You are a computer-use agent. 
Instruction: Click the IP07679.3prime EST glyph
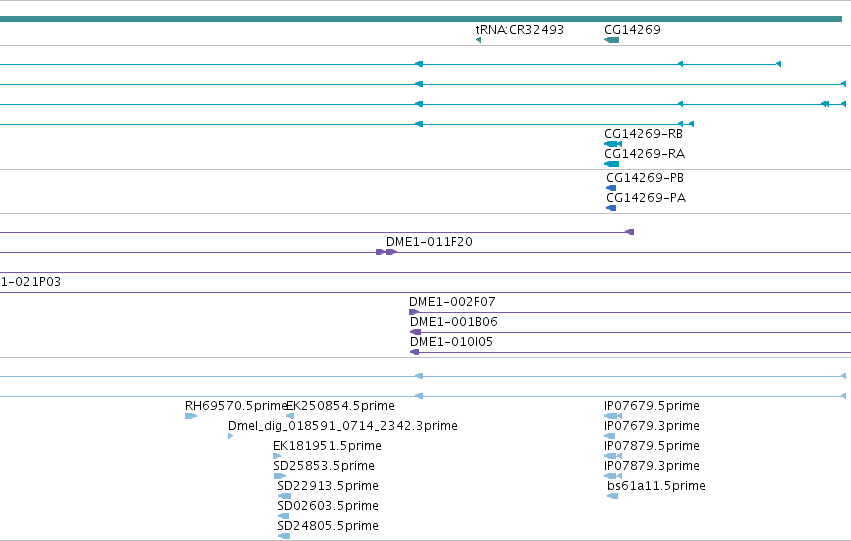click(609, 436)
